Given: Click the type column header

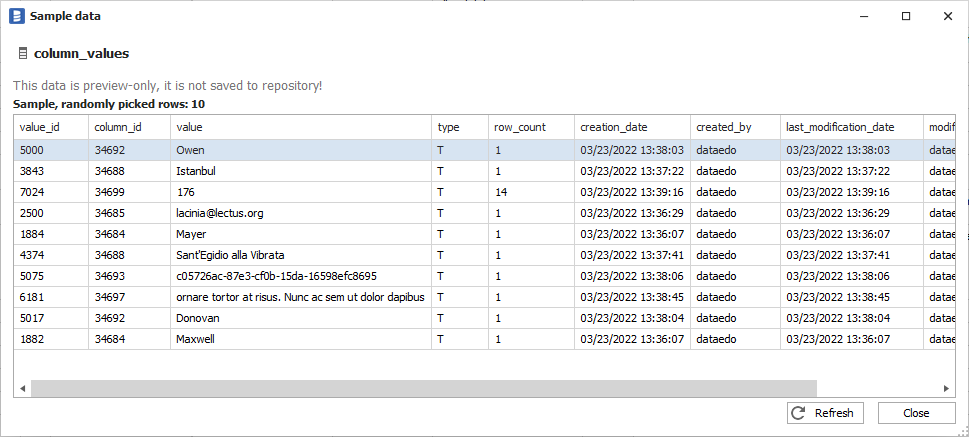Looking at the screenshot, I should (x=458, y=127).
